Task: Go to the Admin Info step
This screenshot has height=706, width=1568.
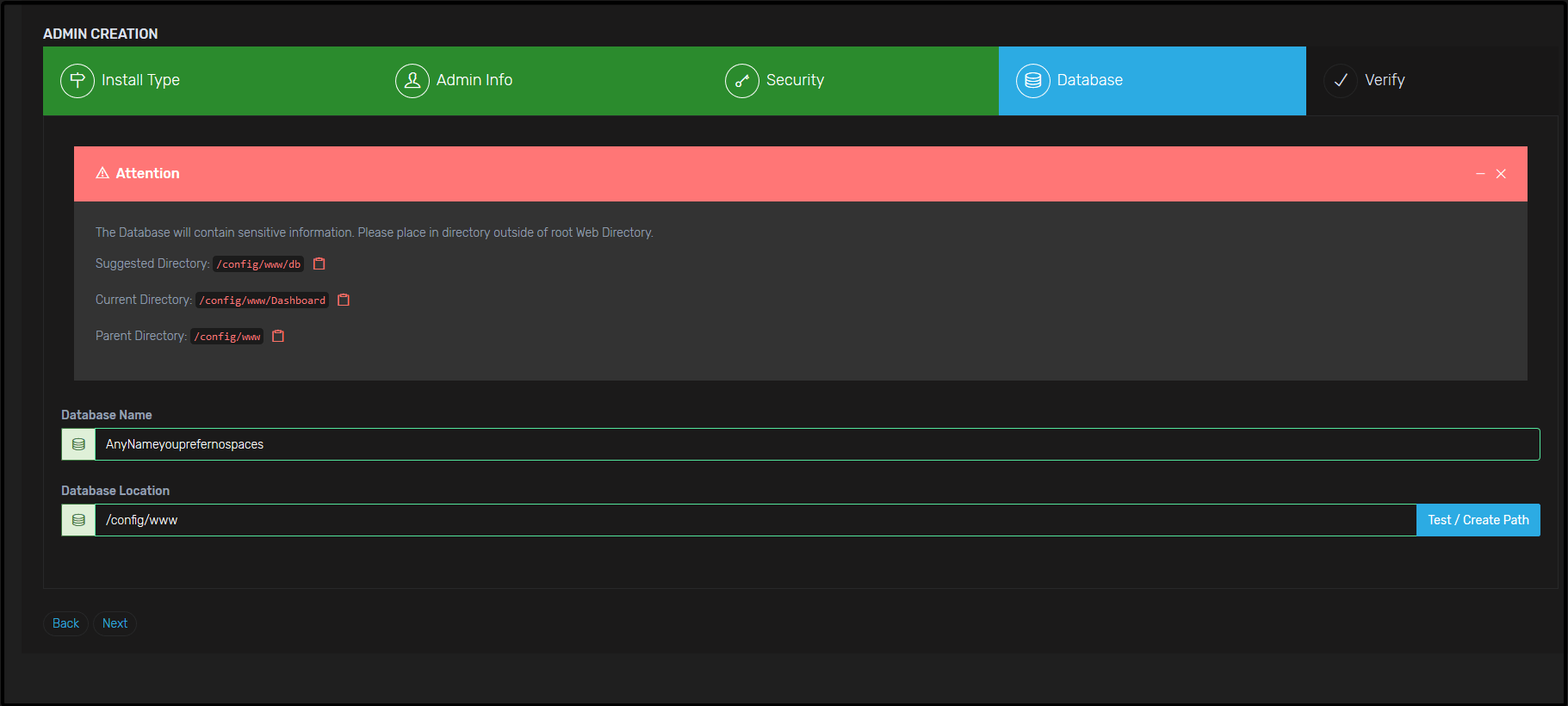Action: [474, 80]
